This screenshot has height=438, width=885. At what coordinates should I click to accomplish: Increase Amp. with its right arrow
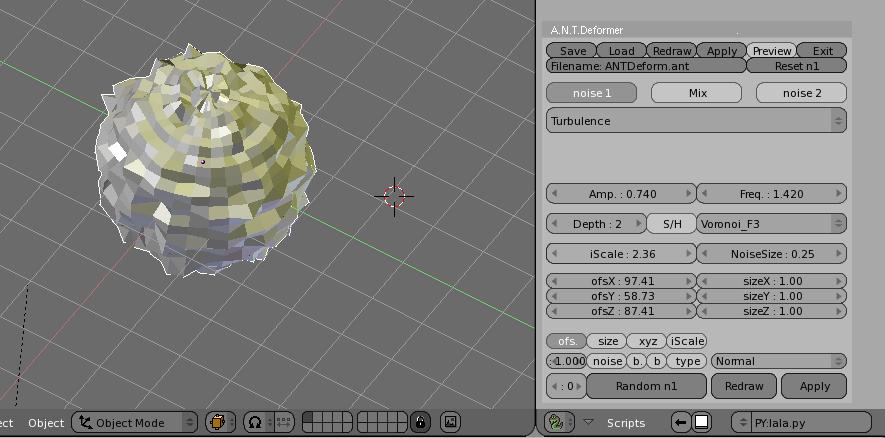tap(689, 194)
